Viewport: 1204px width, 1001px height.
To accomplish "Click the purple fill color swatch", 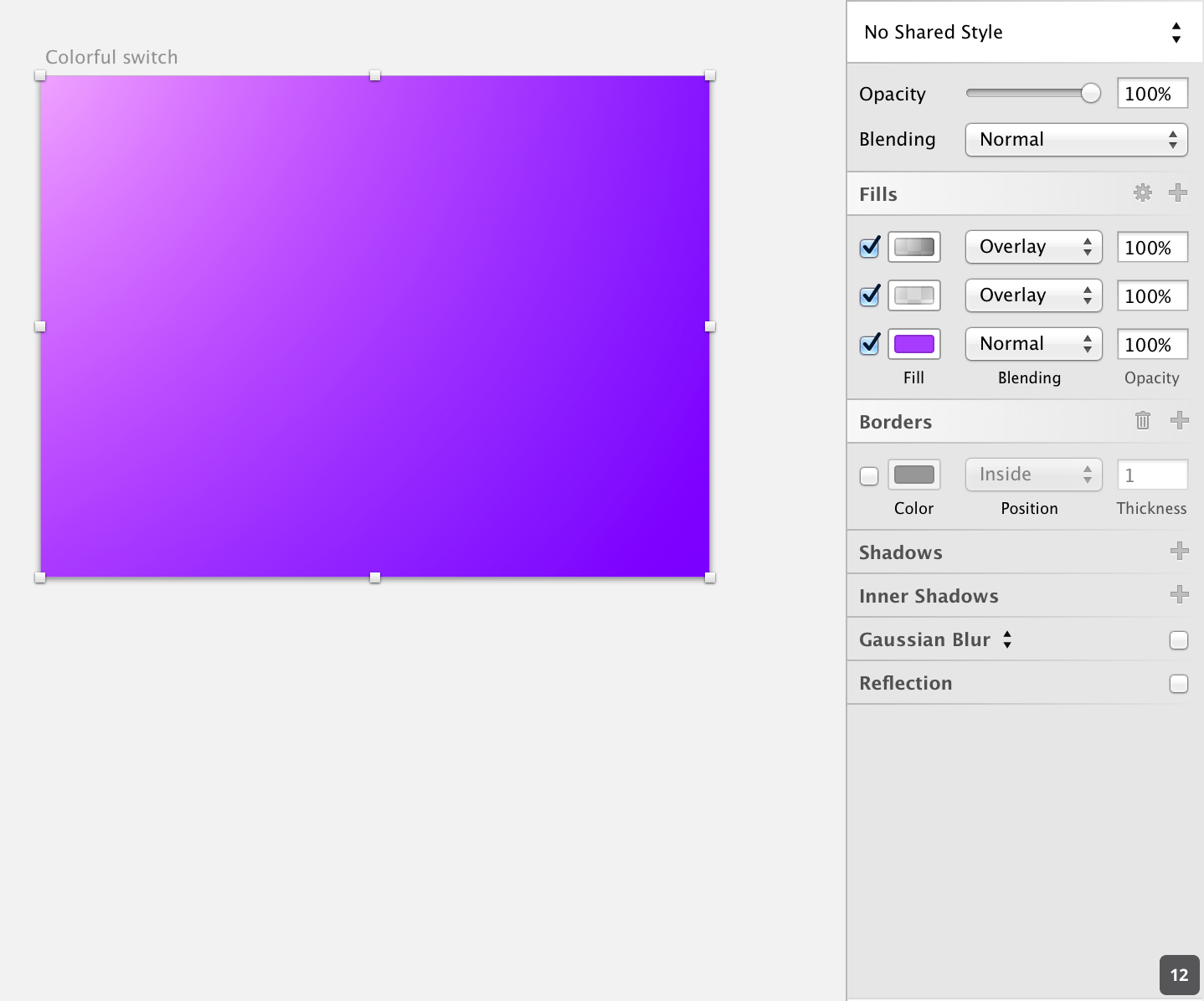I will (914, 344).
